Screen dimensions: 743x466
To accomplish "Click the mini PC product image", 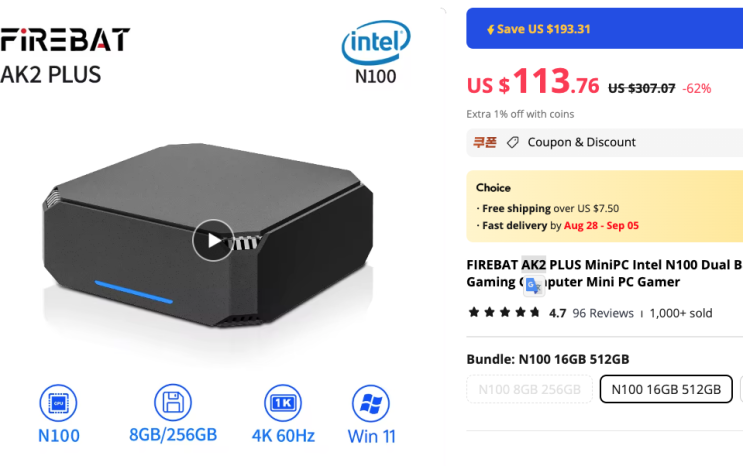I will pyautogui.click(x=208, y=235).
